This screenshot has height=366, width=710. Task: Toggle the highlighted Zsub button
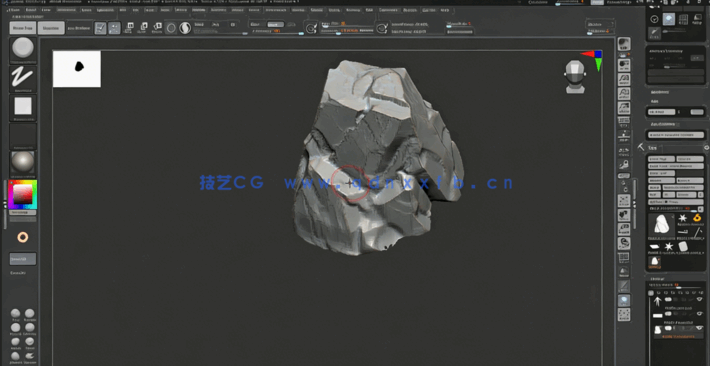[x=275, y=24]
